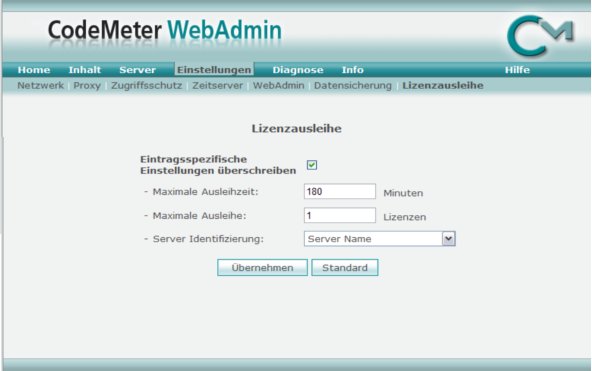Click the Übernehmen button
The image size is (592, 371).
(262, 268)
